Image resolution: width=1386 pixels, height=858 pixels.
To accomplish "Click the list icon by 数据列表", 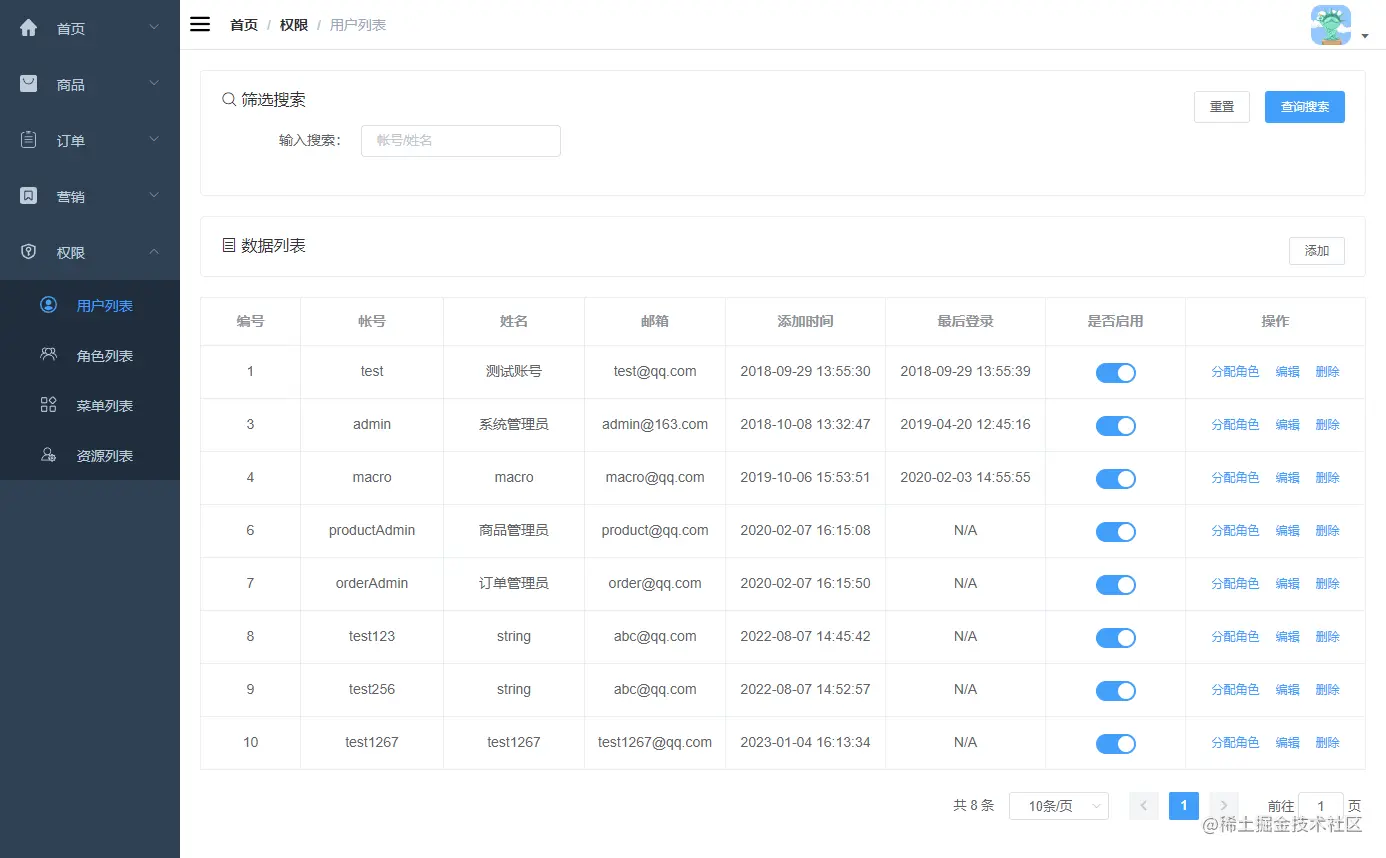I will [229, 245].
